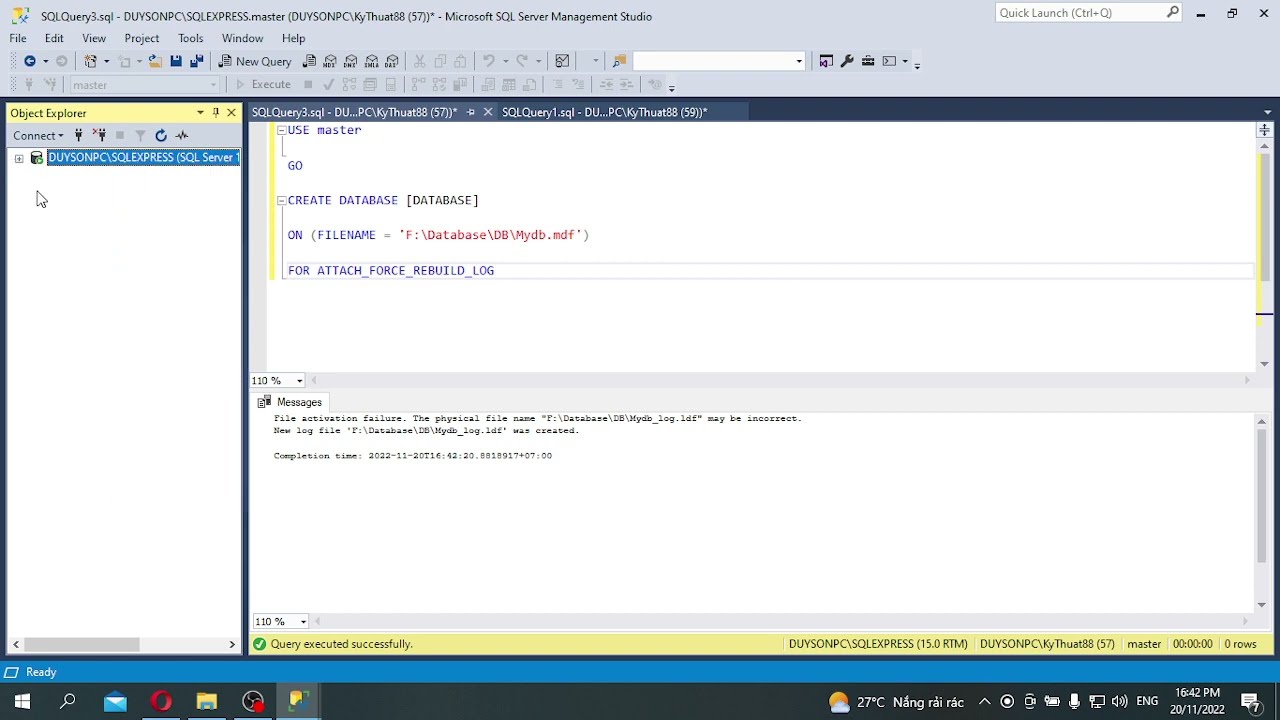This screenshot has width=1280, height=720.
Task: Open the Connect dropdown in Object Explorer
Action: pos(38,135)
